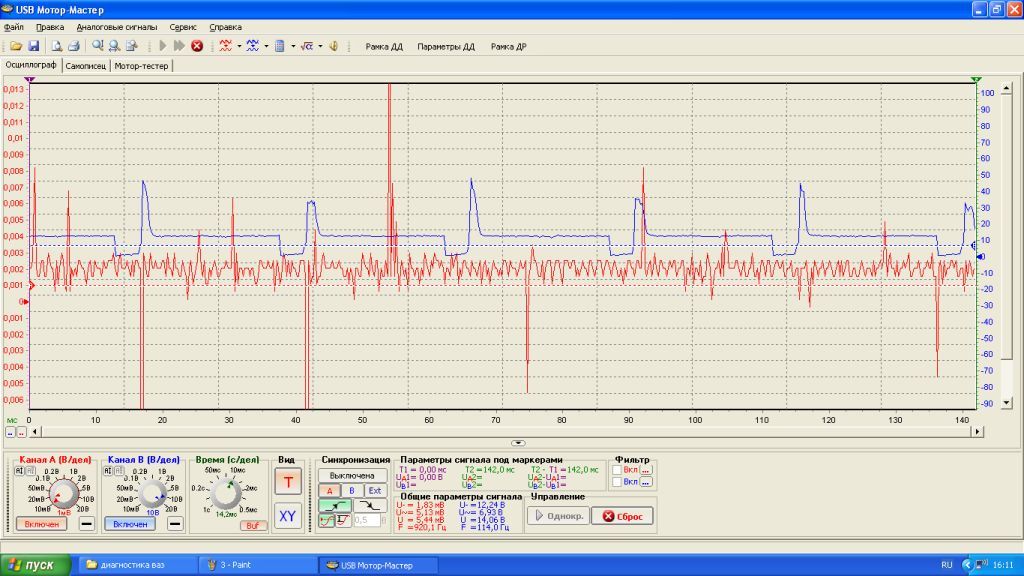Enable the blue channel B filter checkbox
Screen dimensions: 1024x576
point(616,482)
